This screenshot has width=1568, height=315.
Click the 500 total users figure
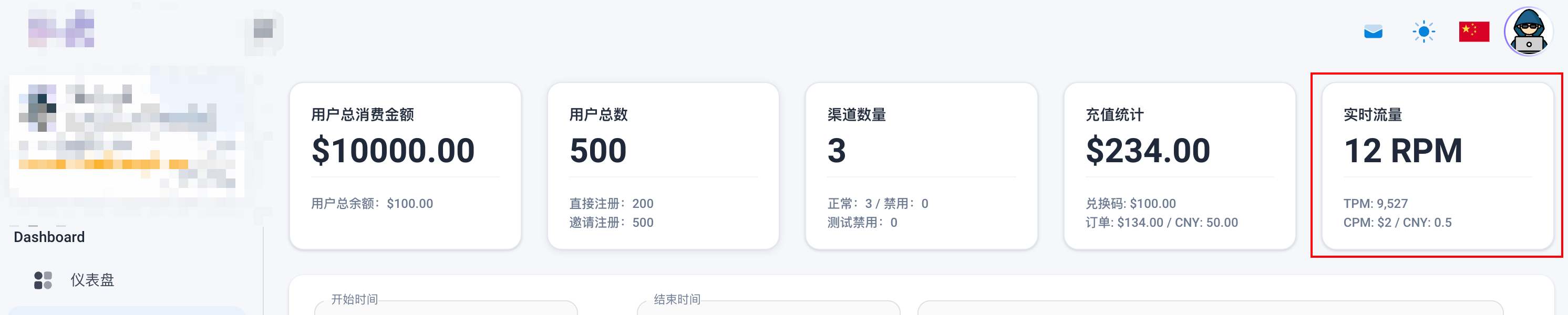click(x=598, y=150)
